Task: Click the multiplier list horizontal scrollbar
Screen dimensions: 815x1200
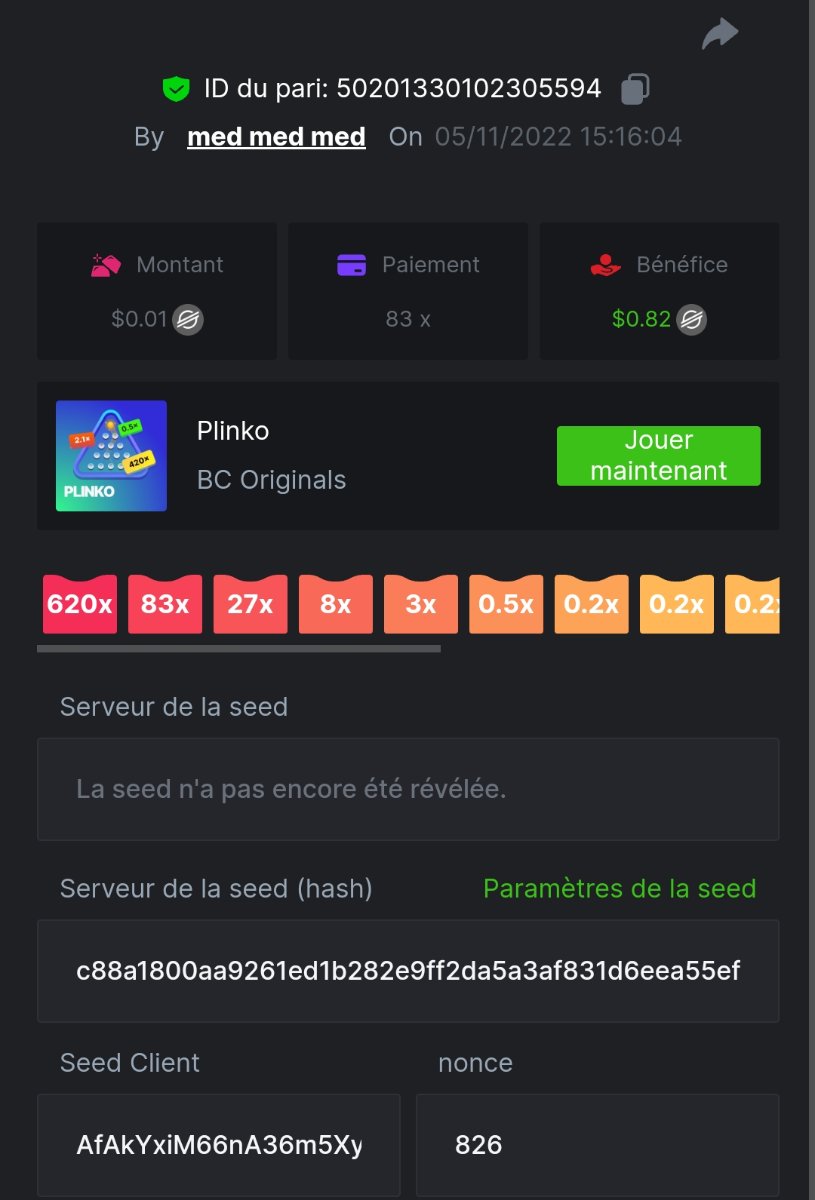Action: pos(239,649)
